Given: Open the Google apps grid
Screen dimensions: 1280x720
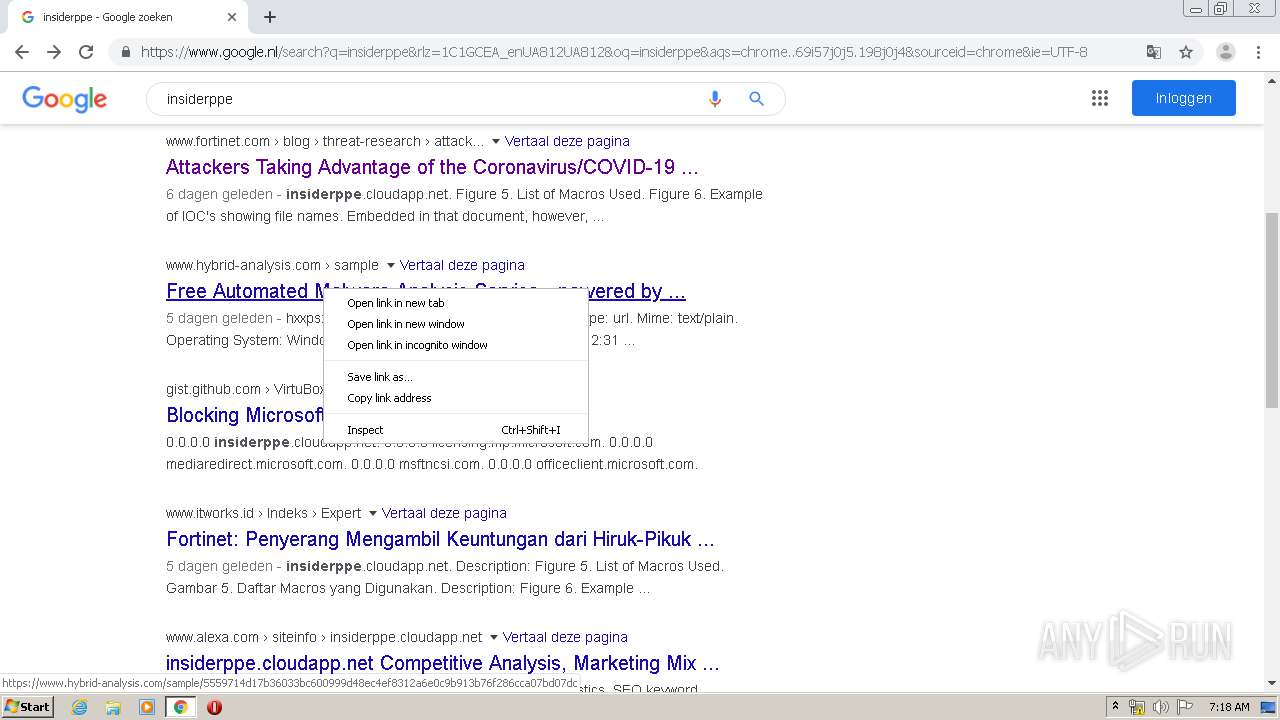Looking at the screenshot, I should [1100, 98].
